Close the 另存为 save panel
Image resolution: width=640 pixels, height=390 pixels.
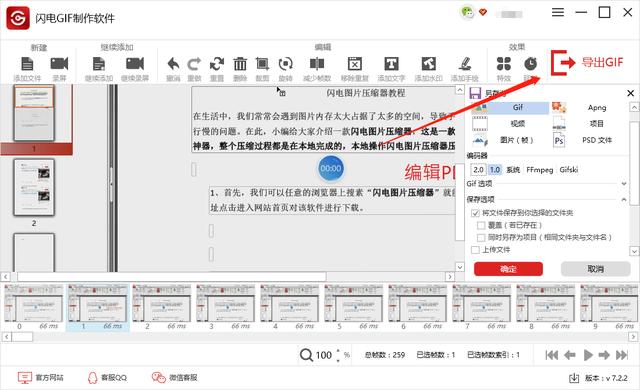[x=630, y=93]
